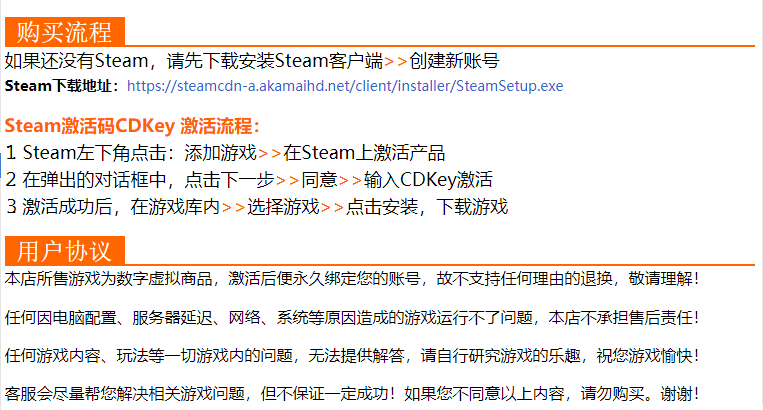Screen dimensions: 763x410
Task: Click the sentence starting 客服会尽量帮您解决
Action: click(x=352, y=393)
